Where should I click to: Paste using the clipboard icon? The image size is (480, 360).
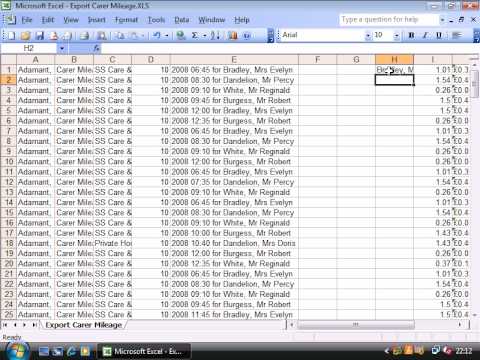coord(134,35)
